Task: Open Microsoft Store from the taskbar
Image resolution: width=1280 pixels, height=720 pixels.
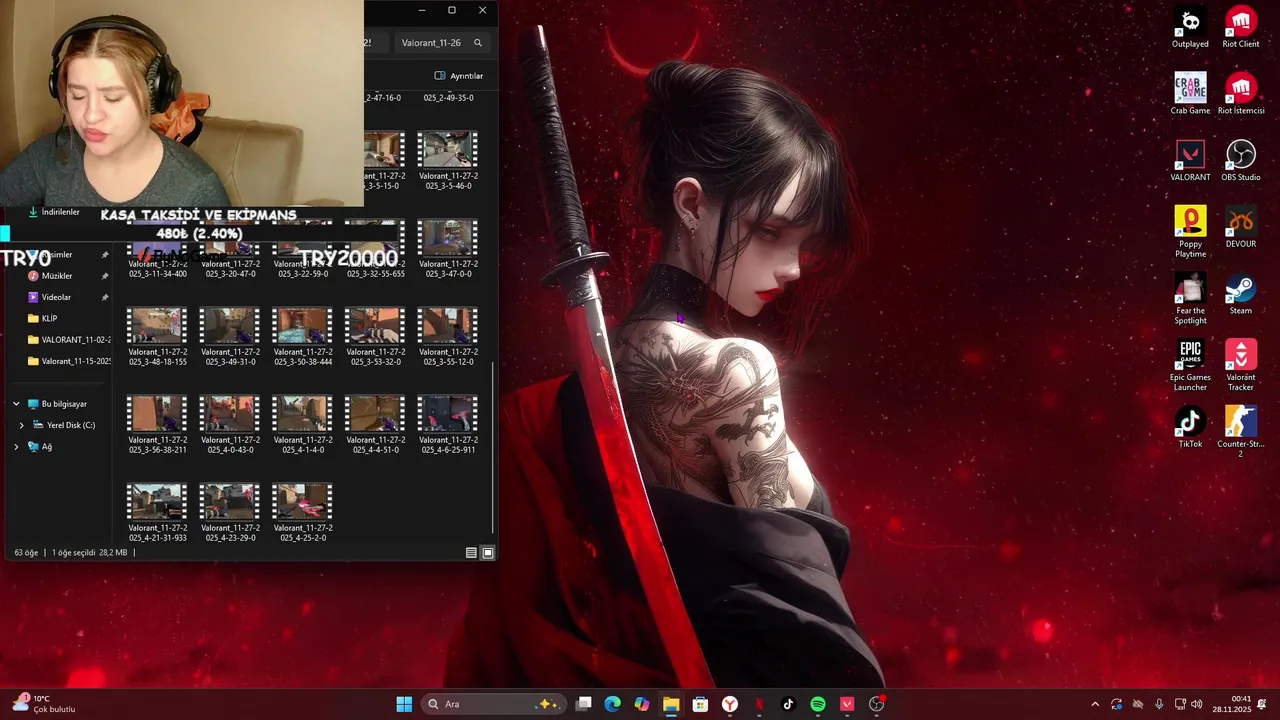Action: pyautogui.click(x=700, y=704)
